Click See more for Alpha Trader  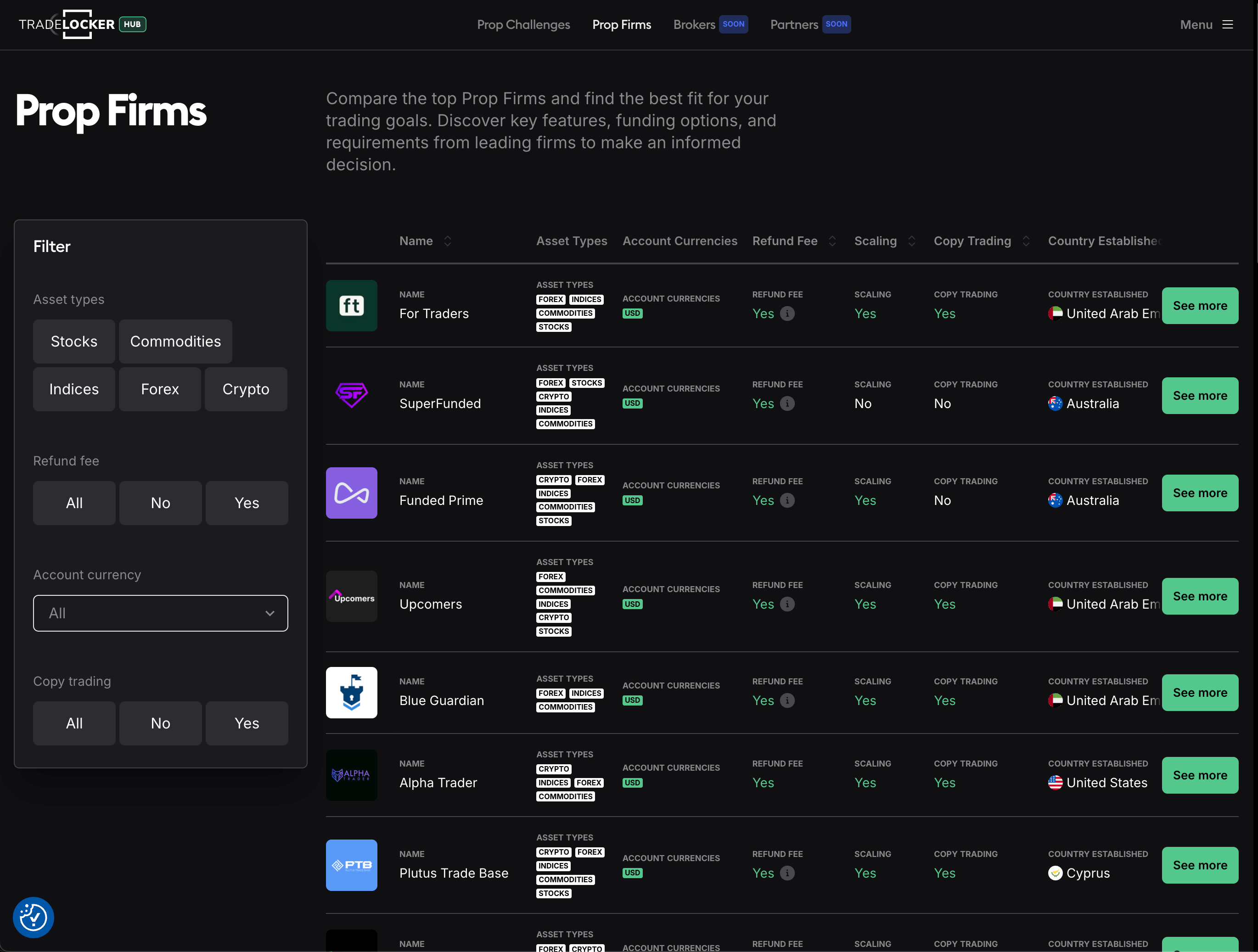[1200, 774]
